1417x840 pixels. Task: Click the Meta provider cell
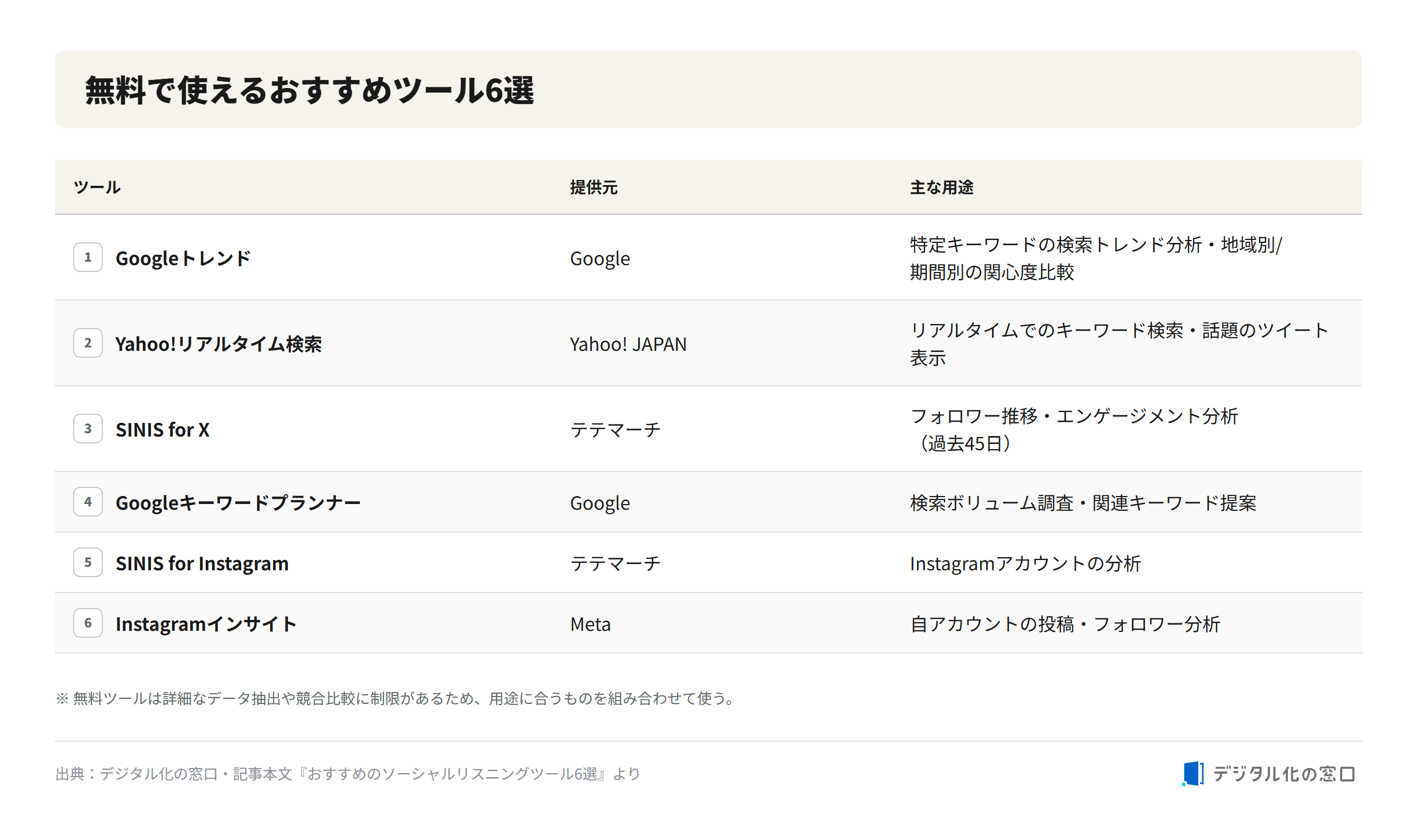(x=590, y=624)
